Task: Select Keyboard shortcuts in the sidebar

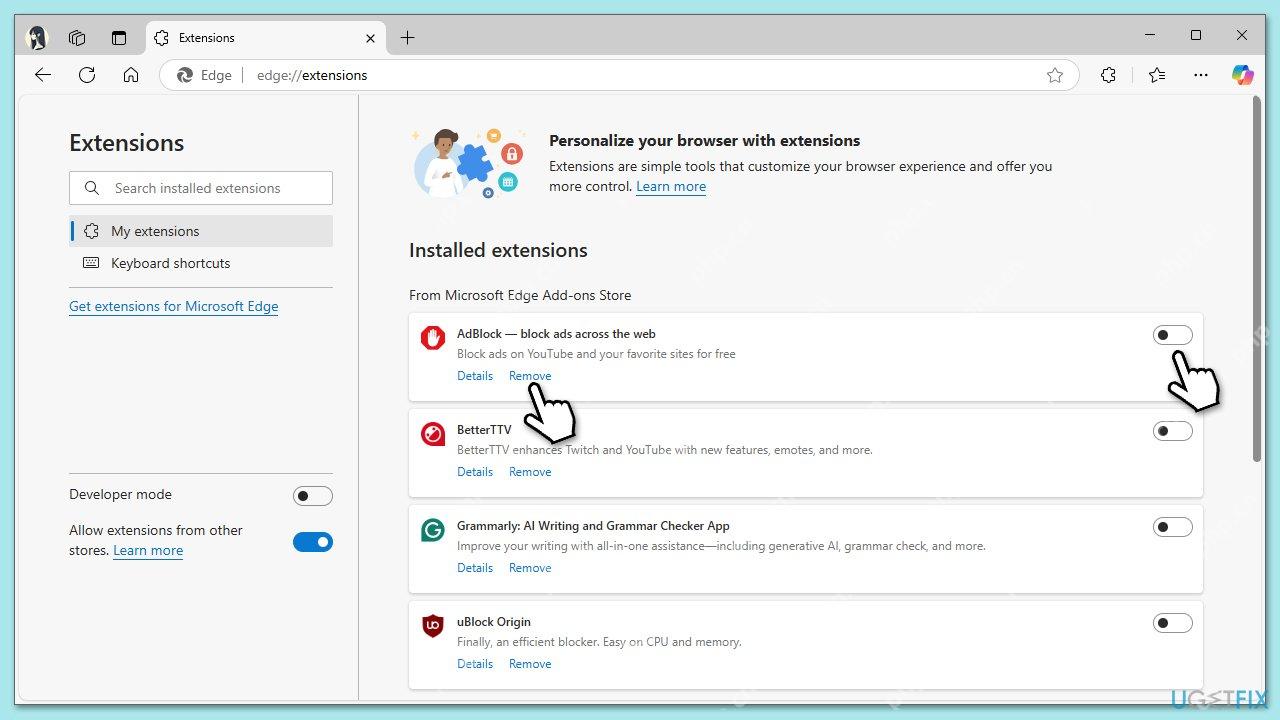Action: pos(170,263)
